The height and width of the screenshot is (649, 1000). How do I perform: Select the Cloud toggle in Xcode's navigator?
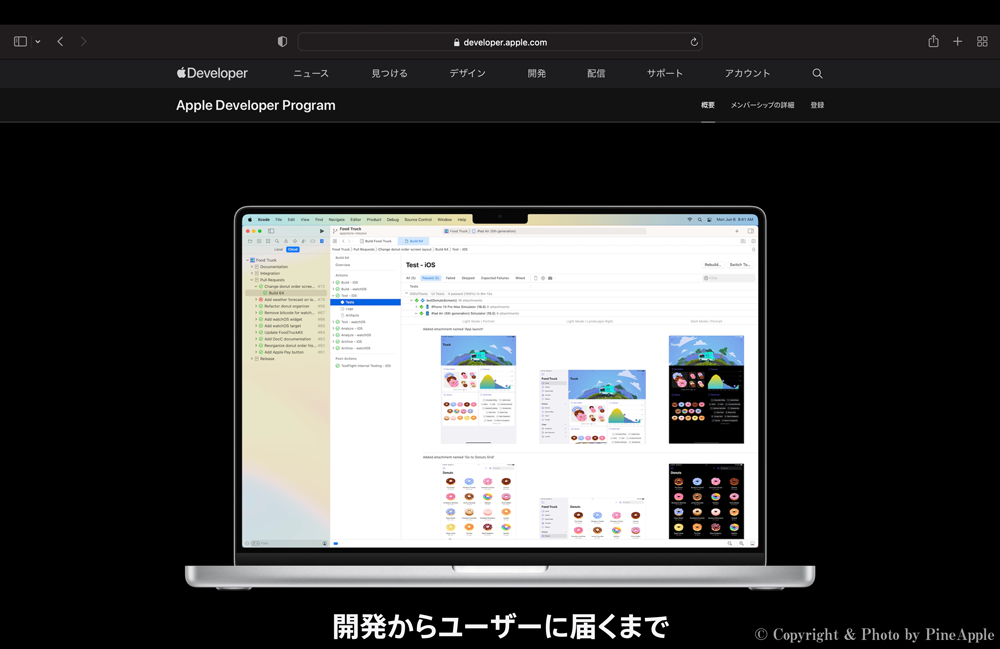point(293,250)
